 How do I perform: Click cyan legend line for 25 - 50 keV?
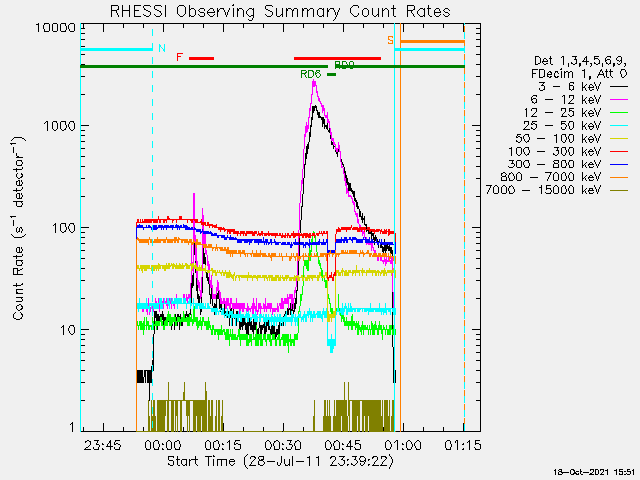pyautogui.click(x=619, y=126)
